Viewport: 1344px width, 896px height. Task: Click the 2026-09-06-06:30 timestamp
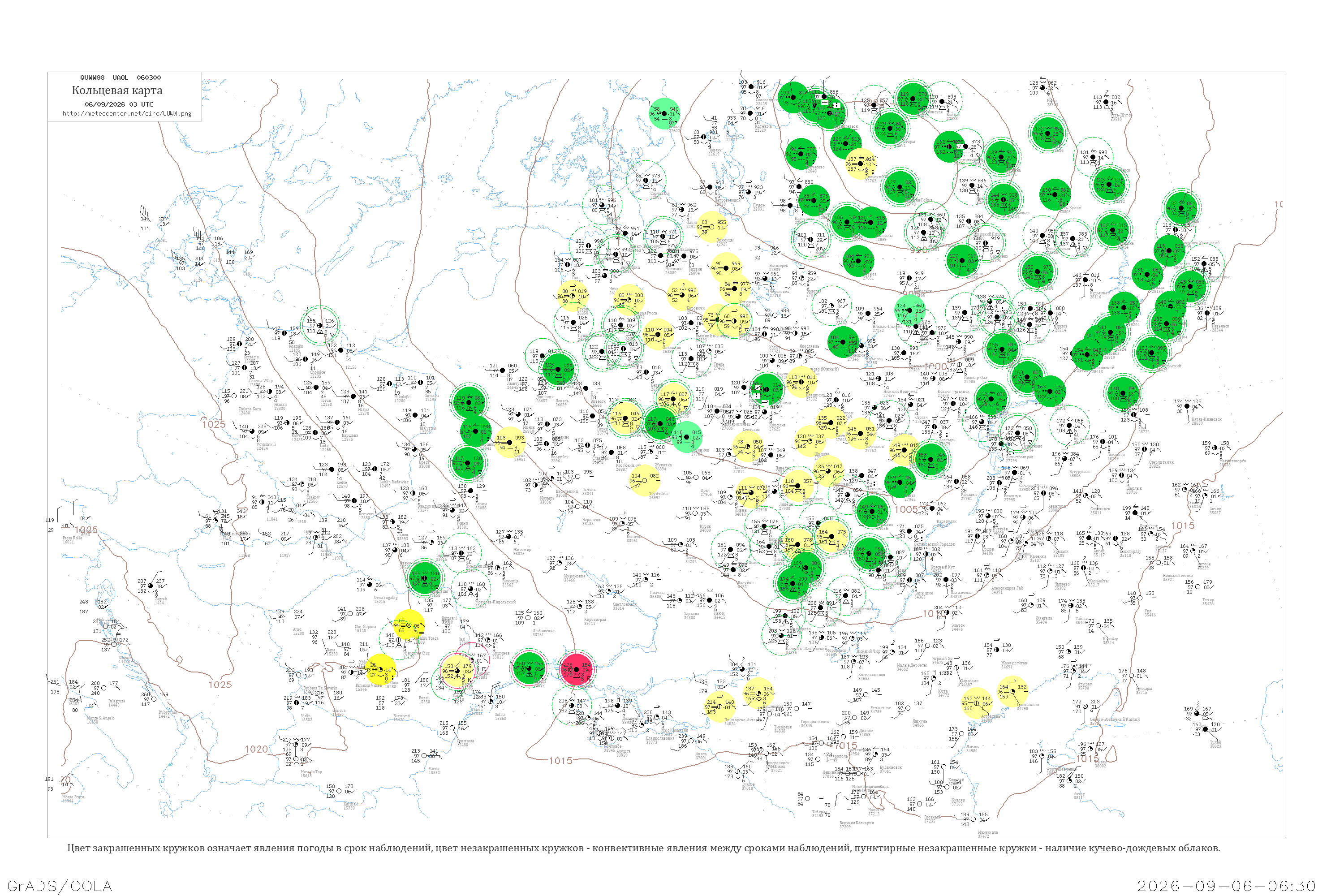(x=1226, y=886)
